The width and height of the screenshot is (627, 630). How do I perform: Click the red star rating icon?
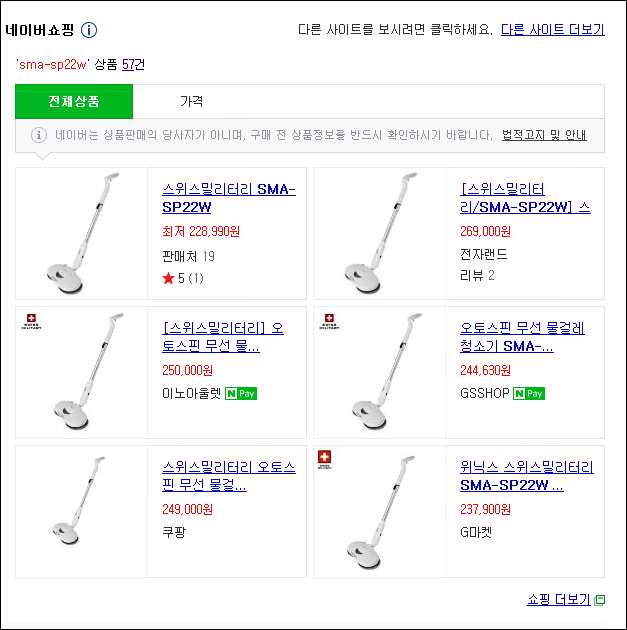coord(168,278)
